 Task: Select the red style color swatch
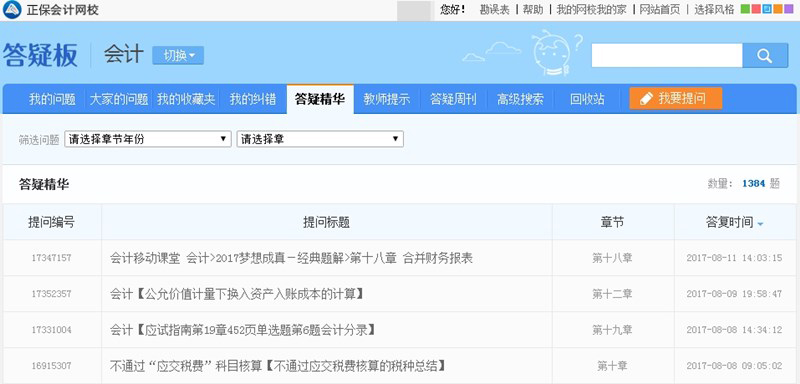[756, 9]
